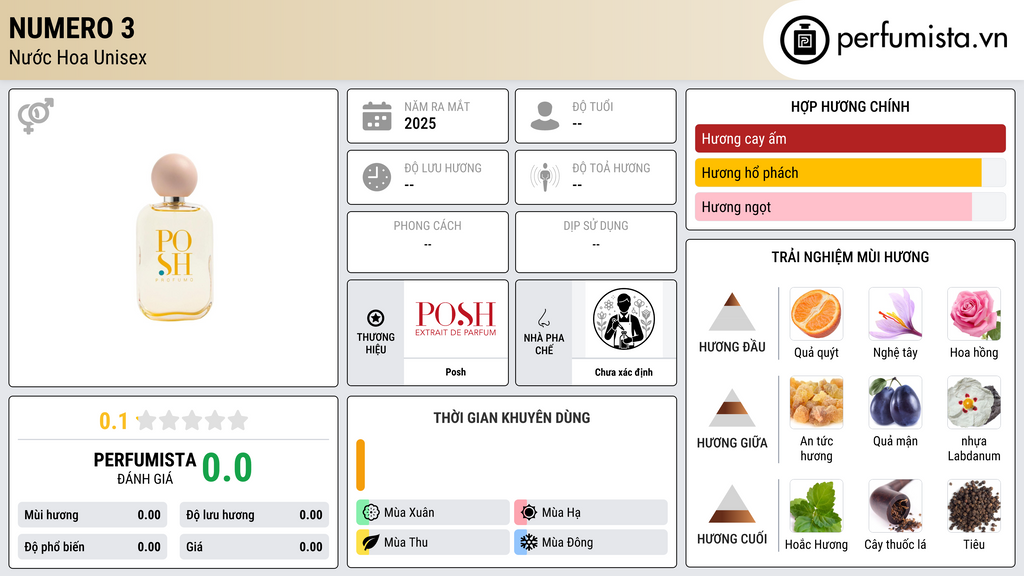Click the Mùa Xuân flower icon

tap(371, 513)
